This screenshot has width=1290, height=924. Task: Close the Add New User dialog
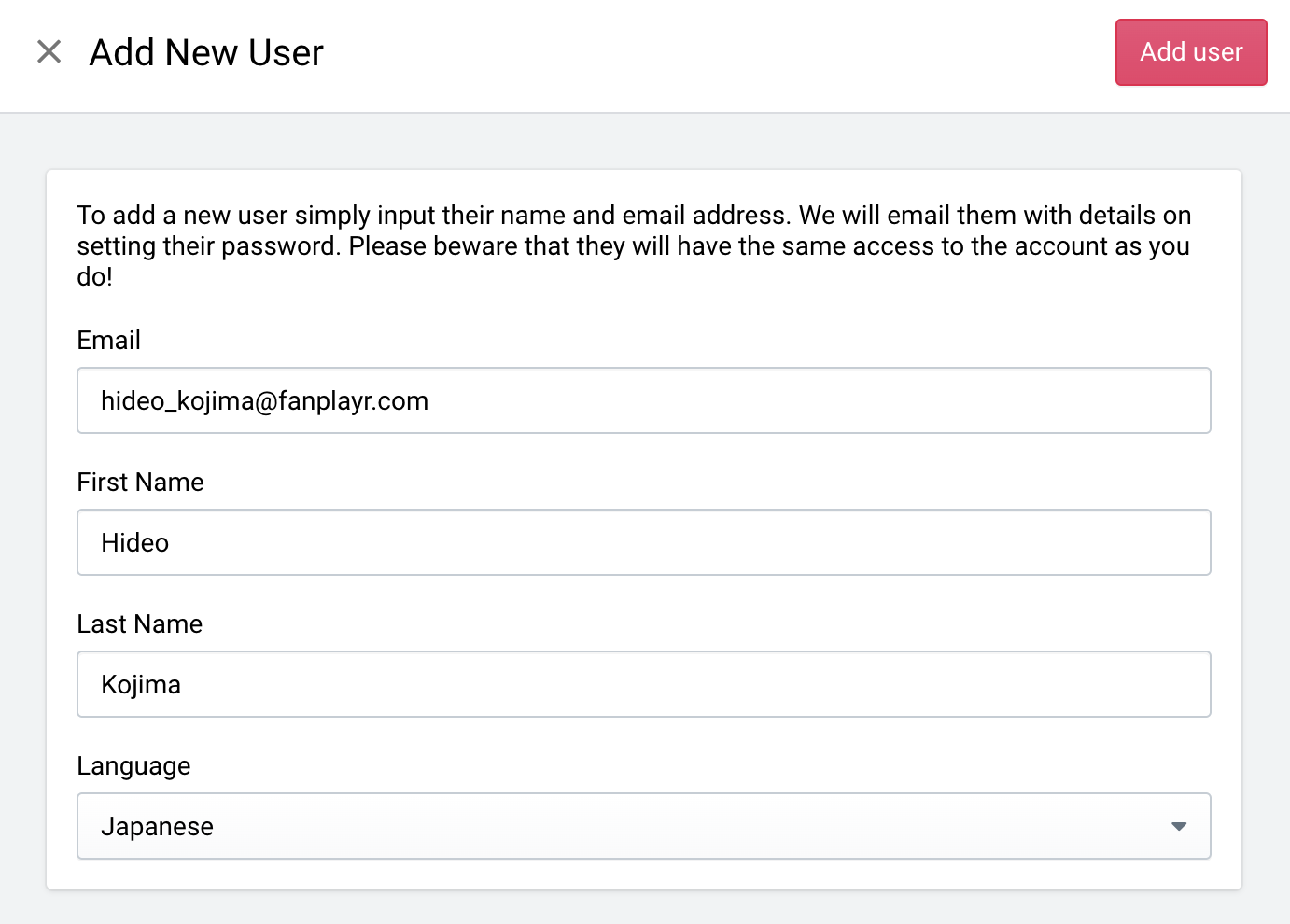(x=49, y=52)
